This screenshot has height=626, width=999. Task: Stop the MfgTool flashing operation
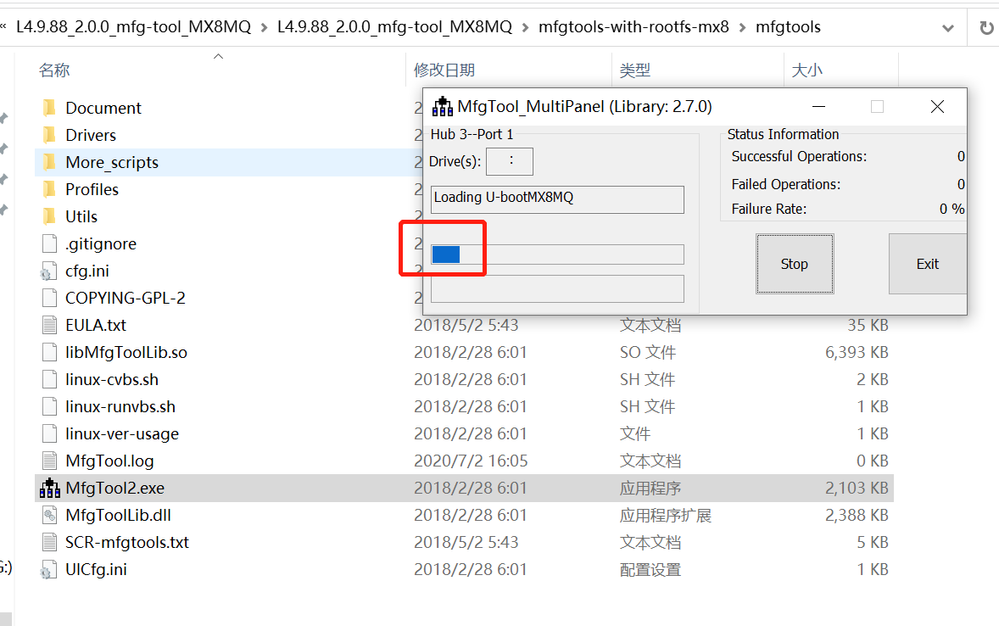794,264
